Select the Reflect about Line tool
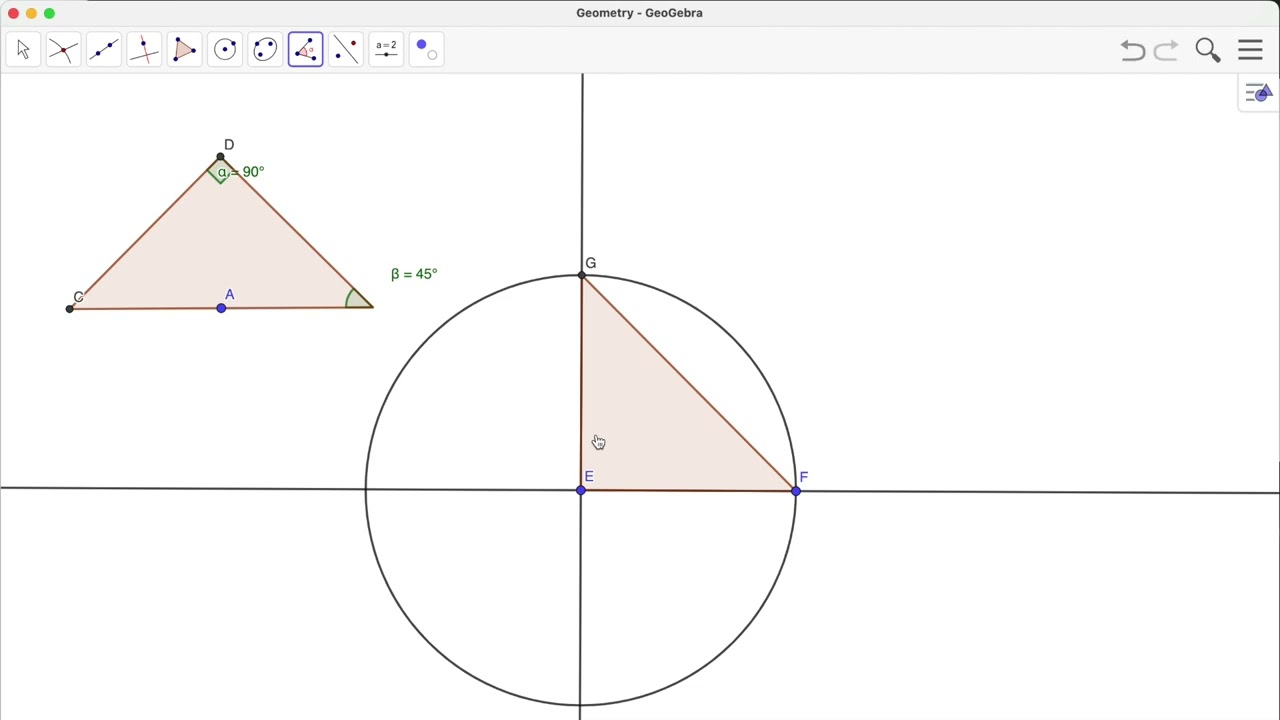Viewport: 1280px width, 720px height. [346, 49]
